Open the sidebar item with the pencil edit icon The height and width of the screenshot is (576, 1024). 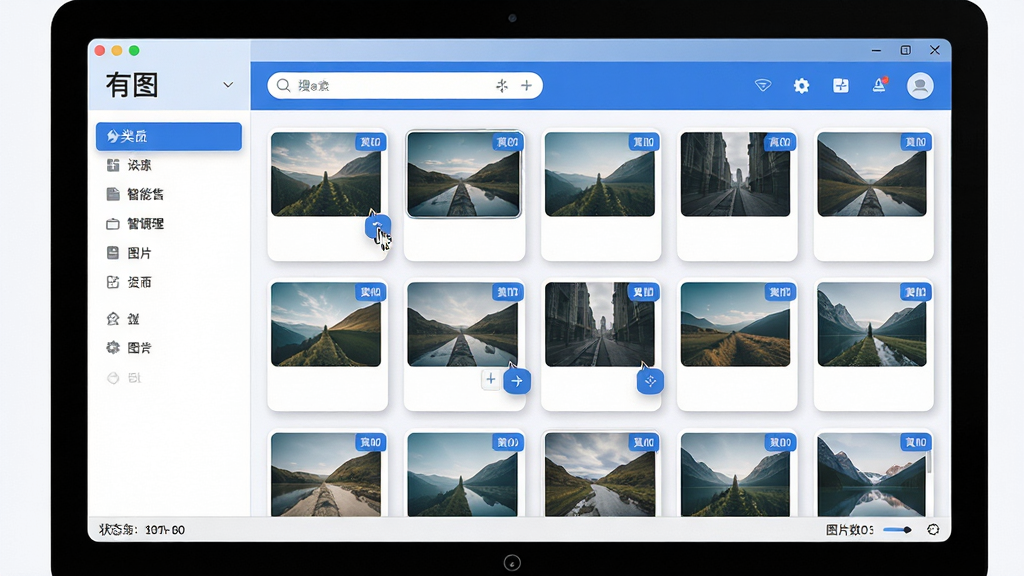[x=129, y=282]
